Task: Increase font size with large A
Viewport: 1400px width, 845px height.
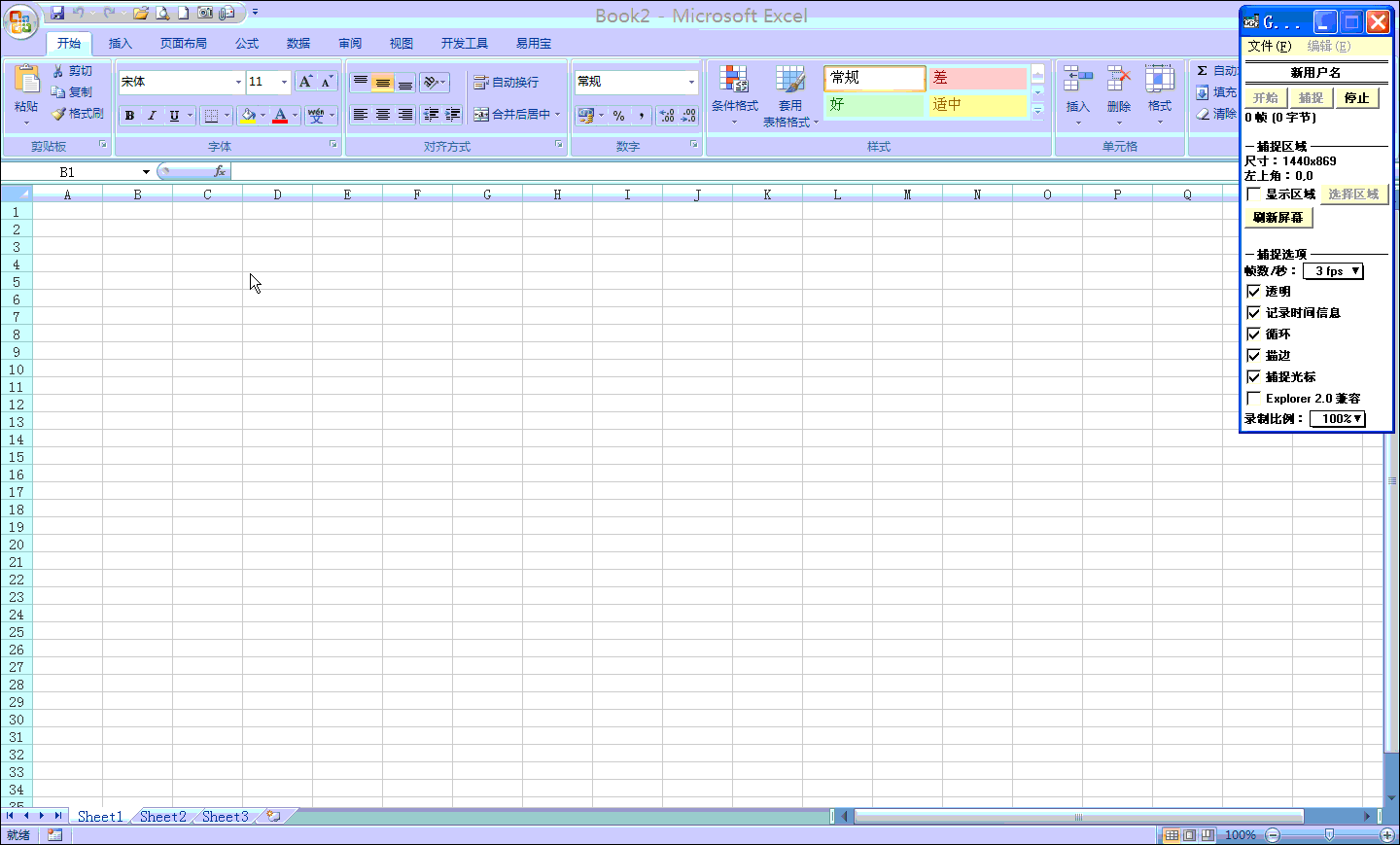Action: (x=305, y=82)
